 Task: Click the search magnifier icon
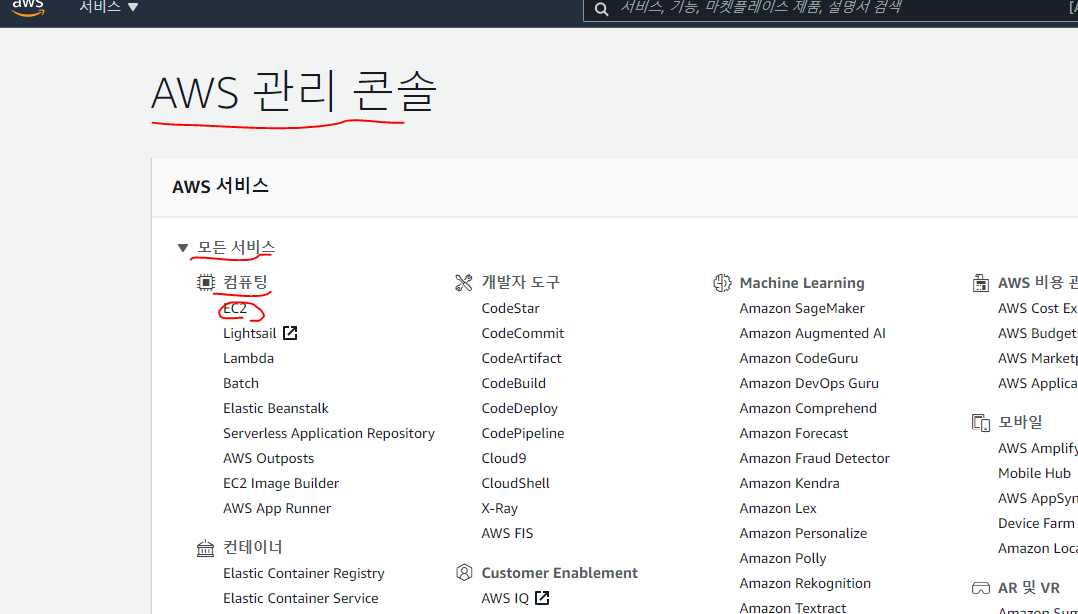tap(602, 9)
